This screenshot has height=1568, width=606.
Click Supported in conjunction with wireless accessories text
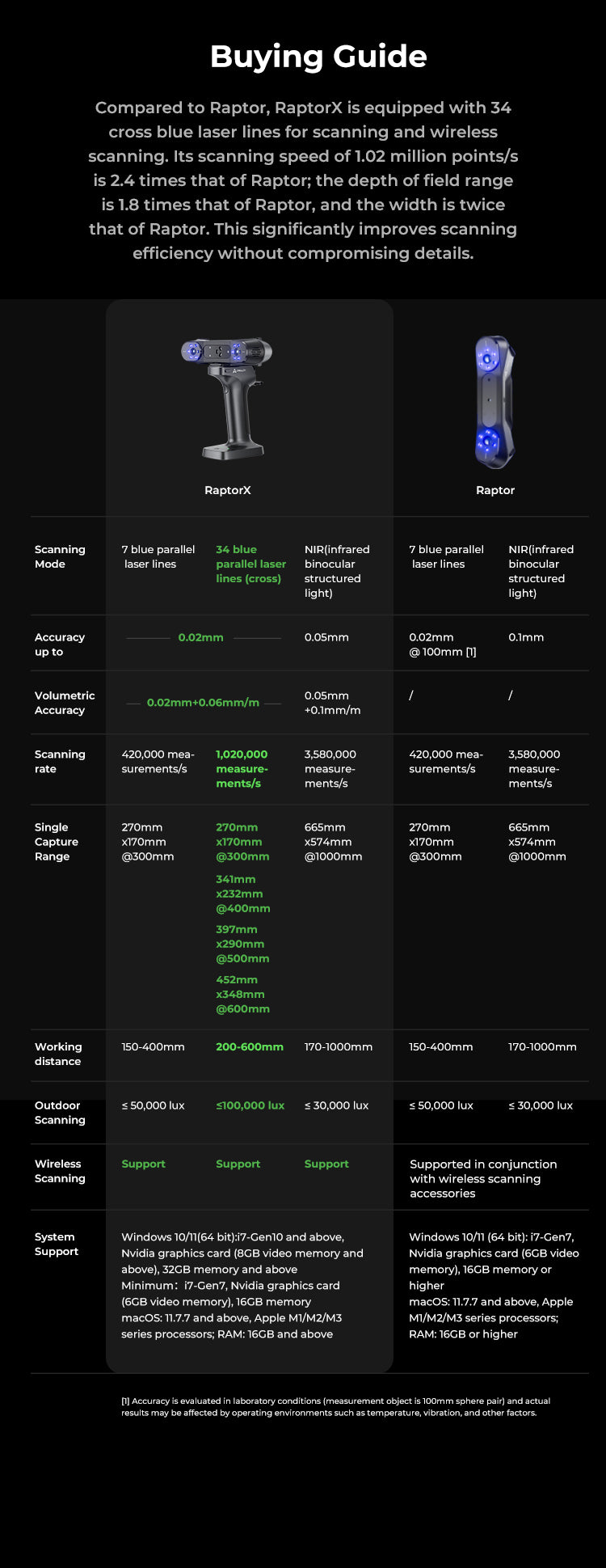click(x=483, y=1179)
